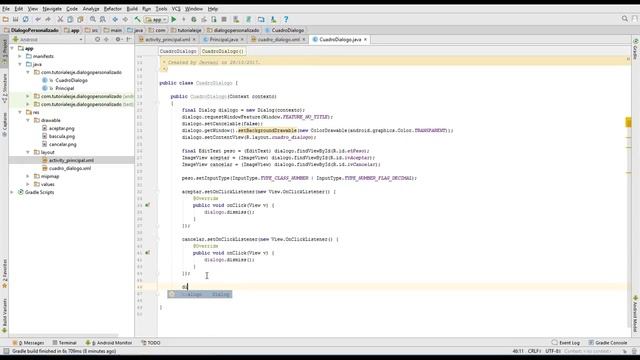This screenshot has height=360, width=640.
Task: Click the override gutter icon beside cancelar onClick
Action: [x=148, y=253]
